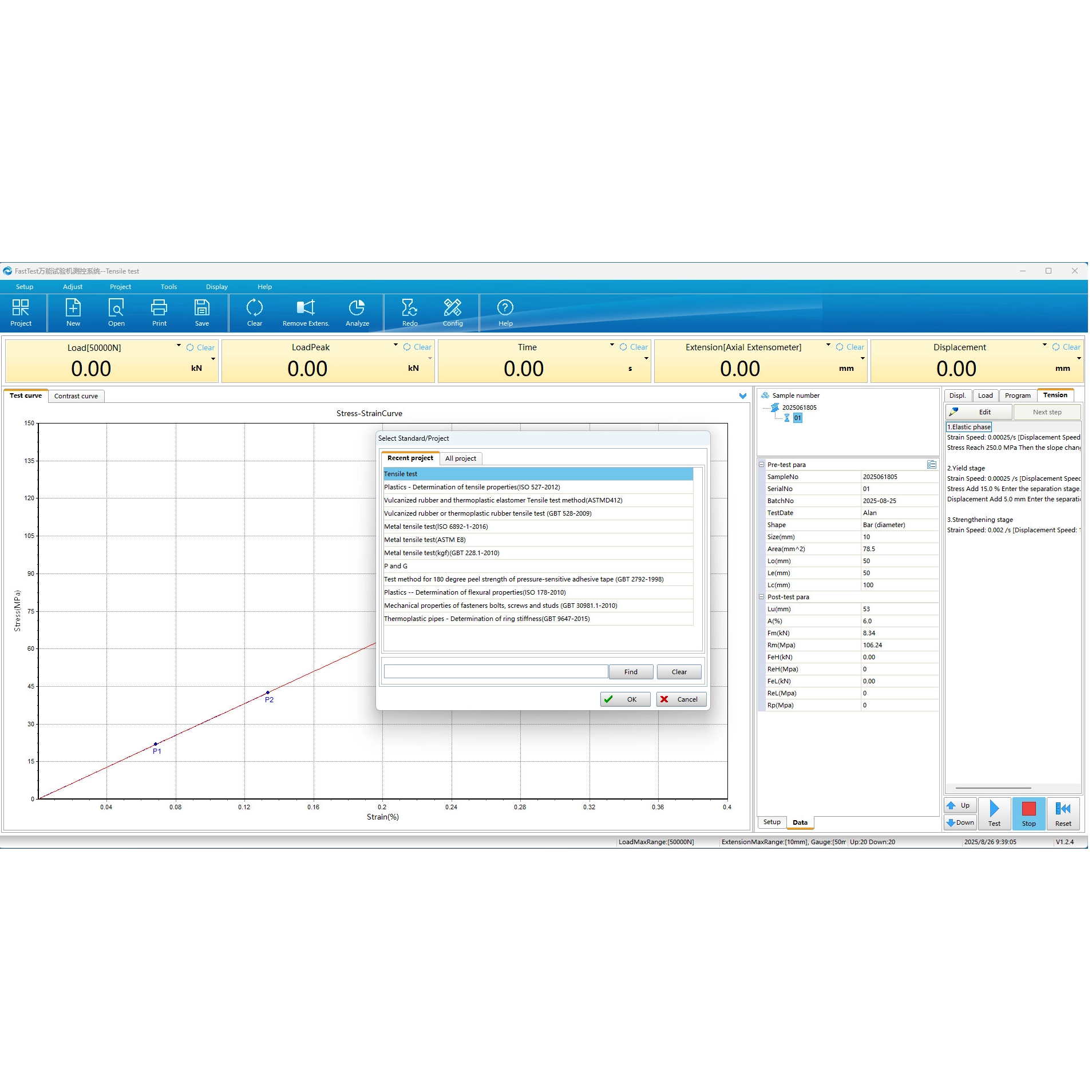
Task: Click the Analyze toolbar icon
Action: tap(357, 312)
